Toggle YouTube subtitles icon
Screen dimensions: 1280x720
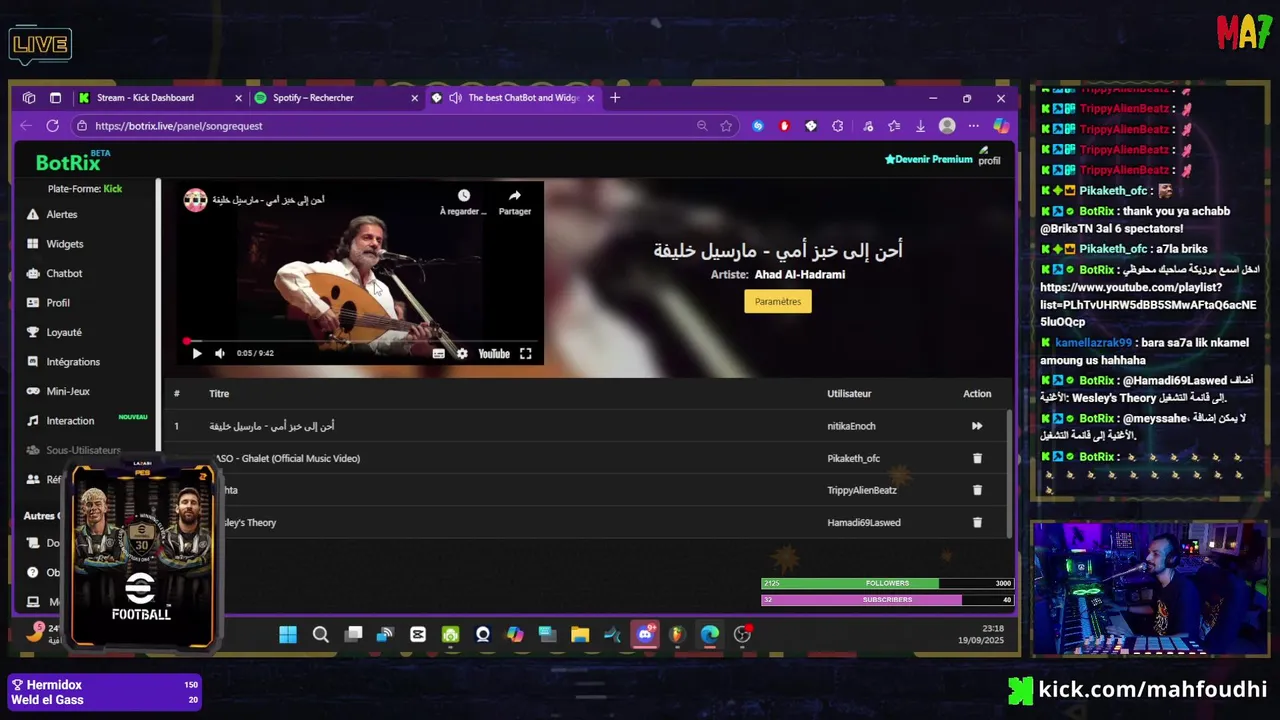438,353
